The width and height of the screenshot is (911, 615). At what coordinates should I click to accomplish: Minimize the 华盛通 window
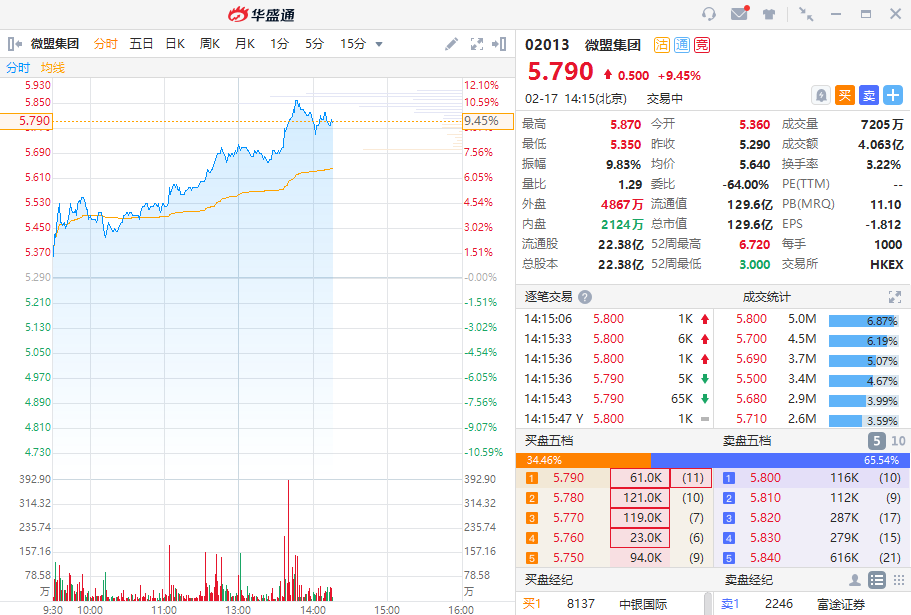coord(836,14)
